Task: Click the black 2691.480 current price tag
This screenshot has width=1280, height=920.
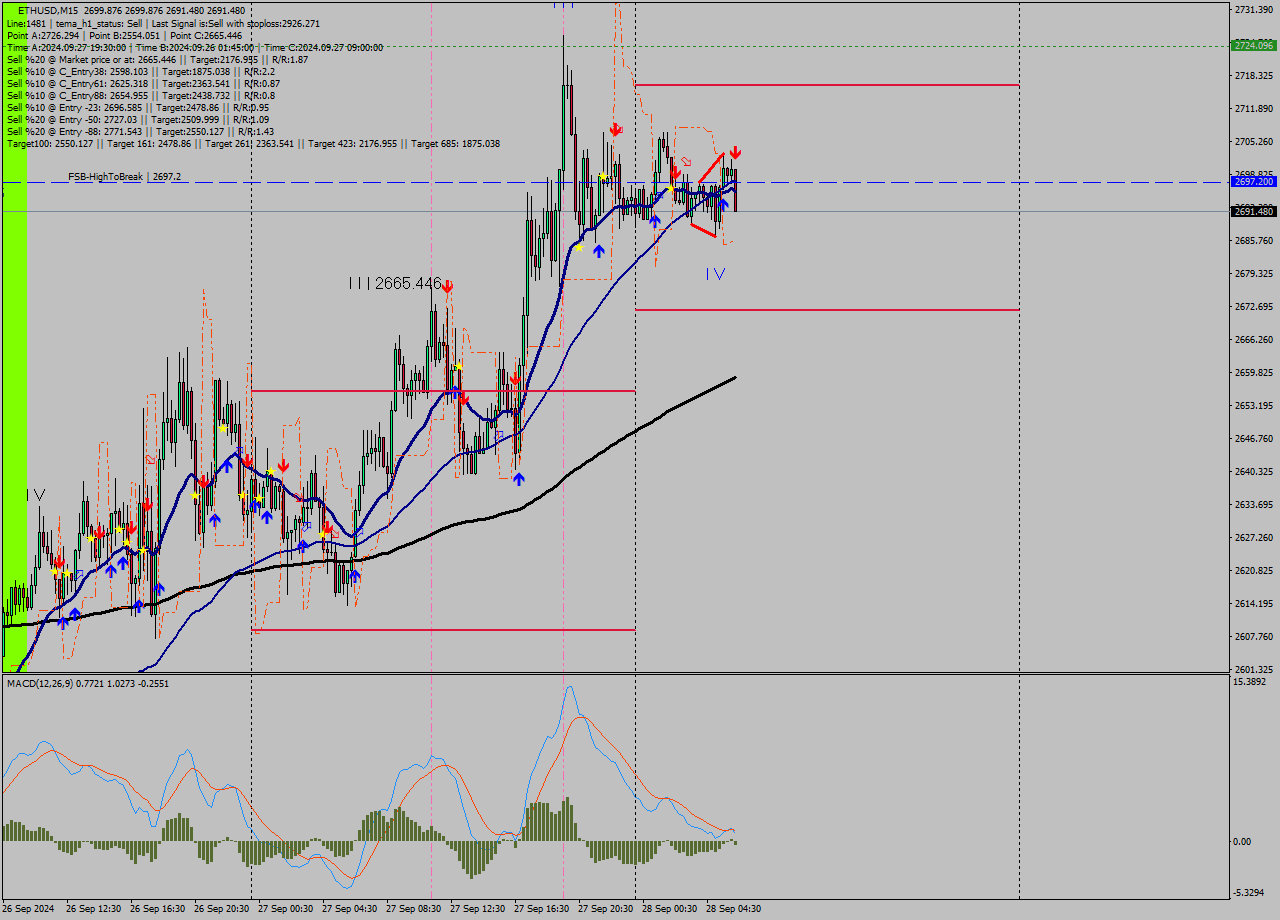Action: 1254,211
